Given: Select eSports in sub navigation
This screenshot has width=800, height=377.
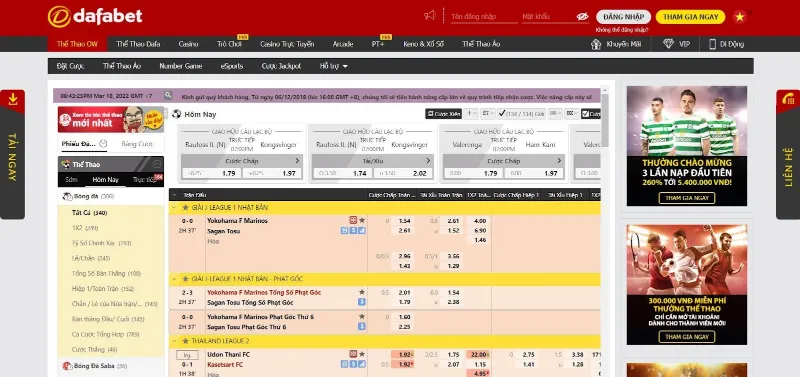Looking at the screenshot, I should click(x=232, y=66).
